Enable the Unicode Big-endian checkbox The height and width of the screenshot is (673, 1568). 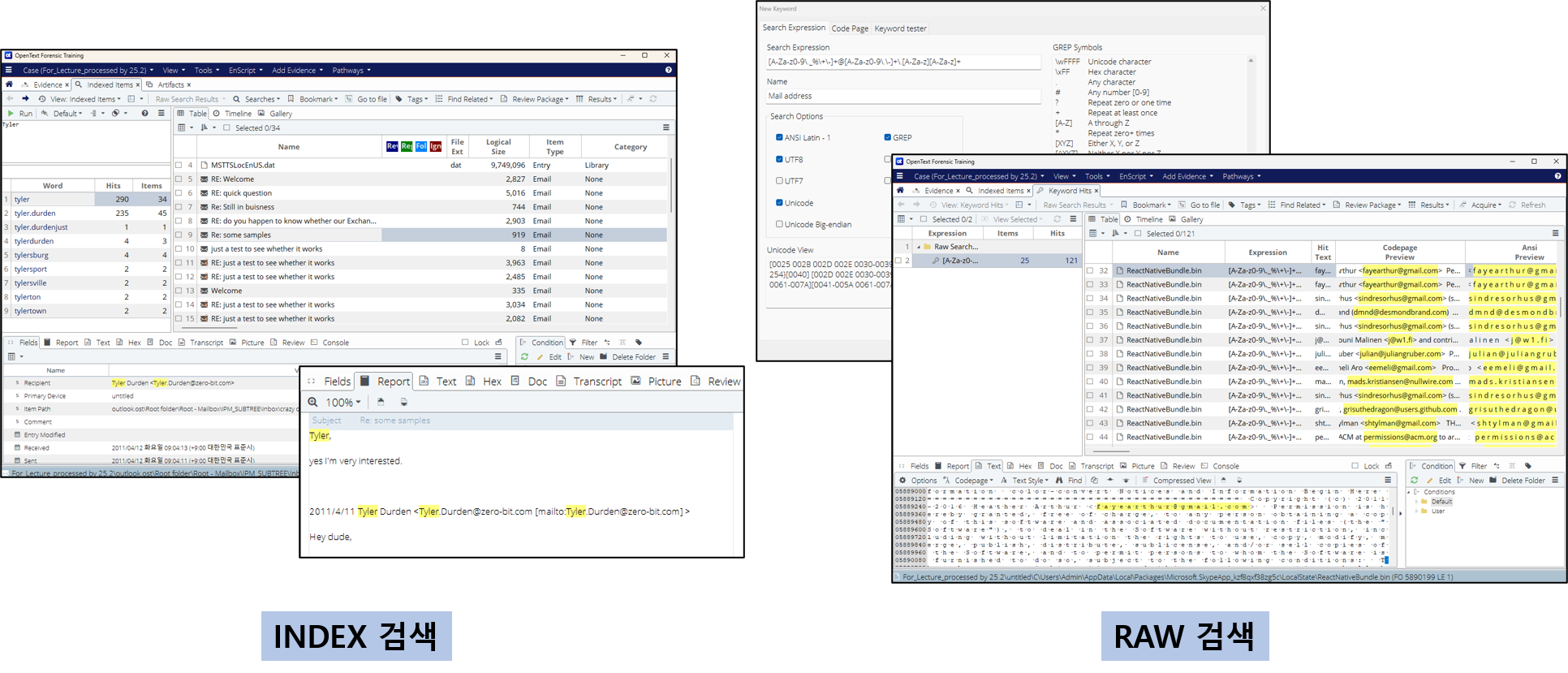(779, 225)
